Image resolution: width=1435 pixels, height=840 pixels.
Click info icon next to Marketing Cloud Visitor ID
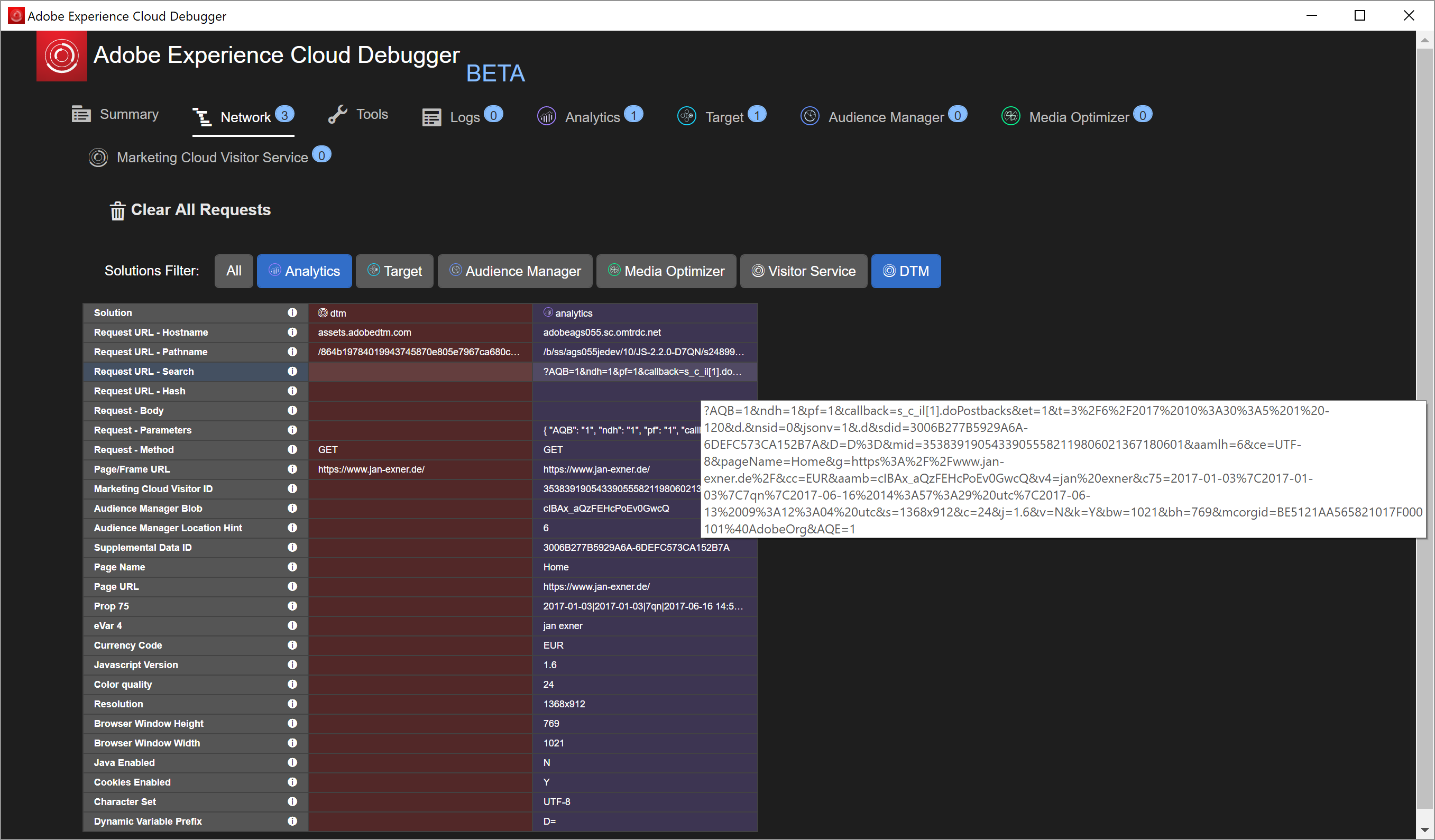coord(292,488)
